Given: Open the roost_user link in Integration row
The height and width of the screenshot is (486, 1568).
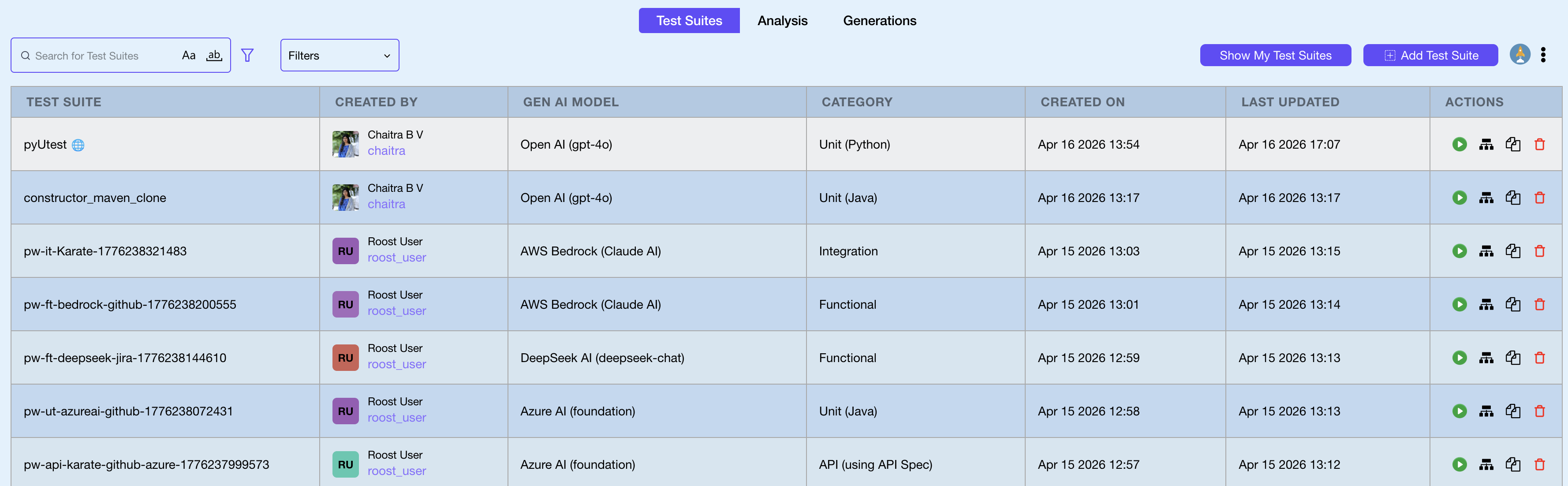Looking at the screenshot, I should coord(396,258).
